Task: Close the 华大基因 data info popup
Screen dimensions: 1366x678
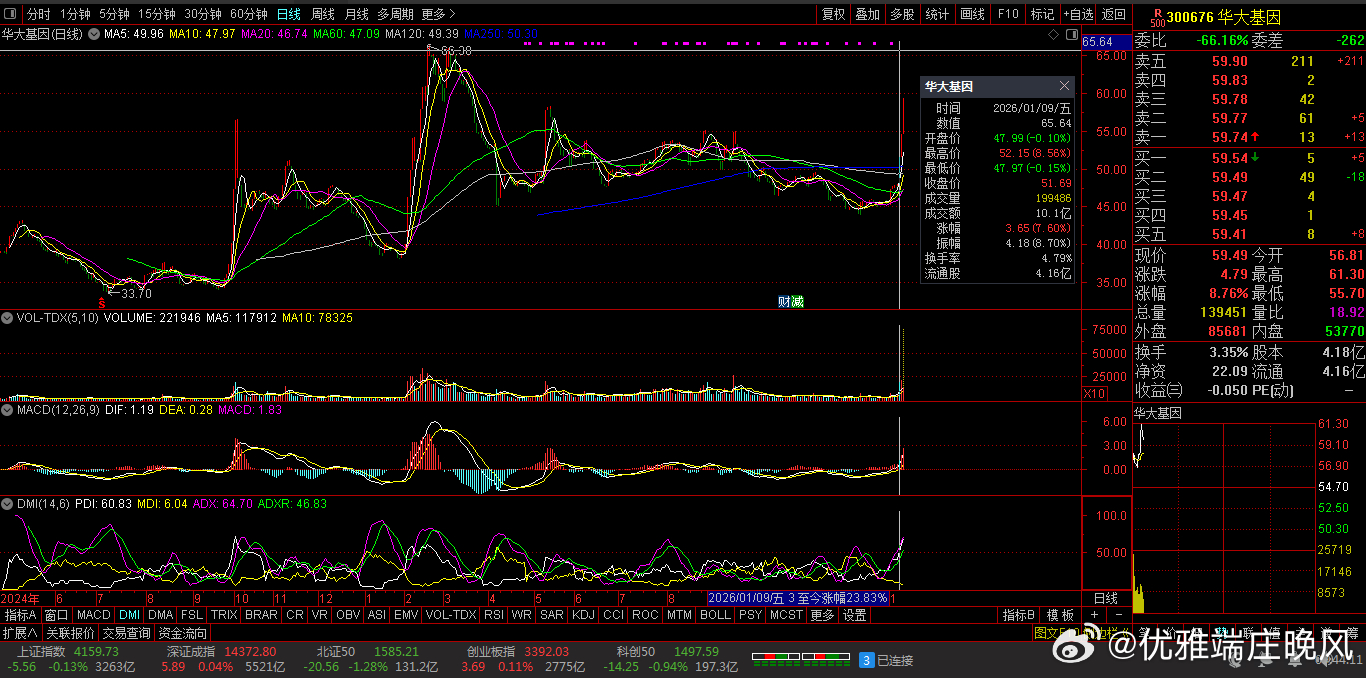Action: (1064, 87)
